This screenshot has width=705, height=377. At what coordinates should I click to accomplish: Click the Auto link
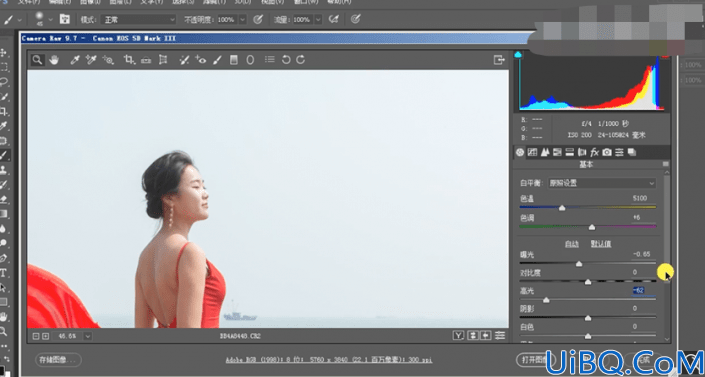(572, 244)
